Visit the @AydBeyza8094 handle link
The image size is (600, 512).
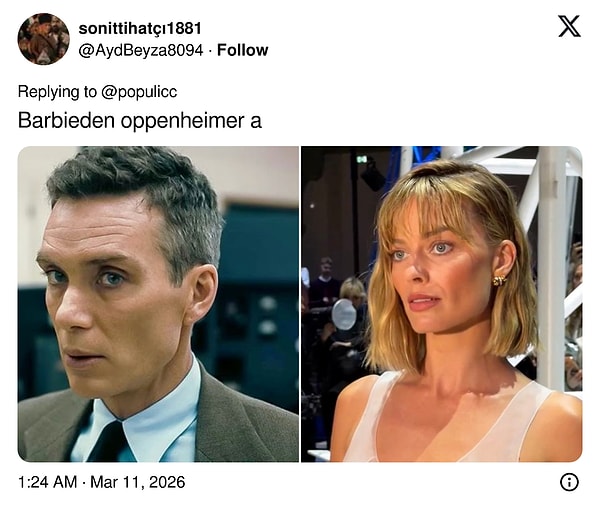[141, 50]
